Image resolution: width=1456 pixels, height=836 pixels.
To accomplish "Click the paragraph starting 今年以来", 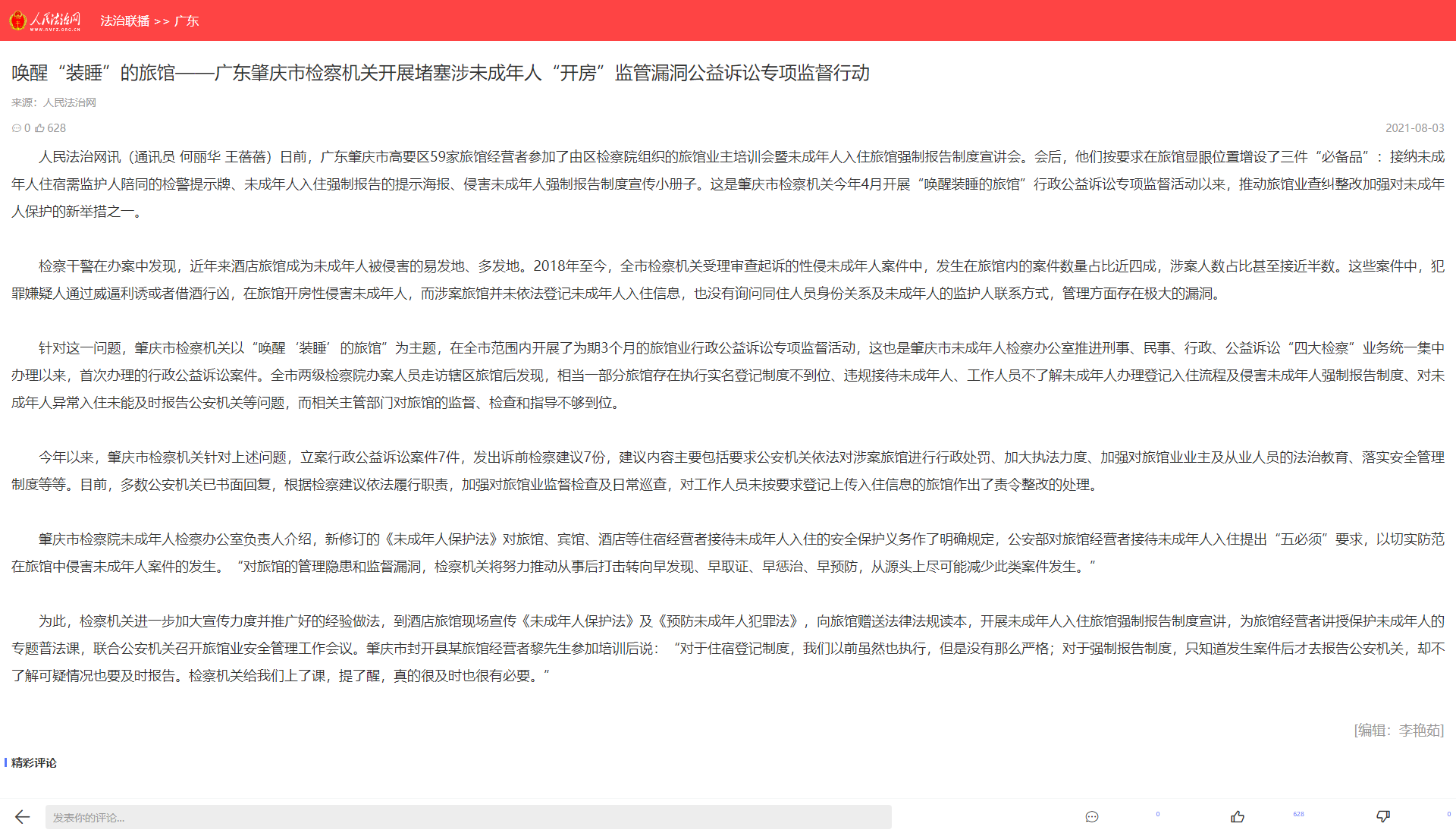I will tap(728, 471).
